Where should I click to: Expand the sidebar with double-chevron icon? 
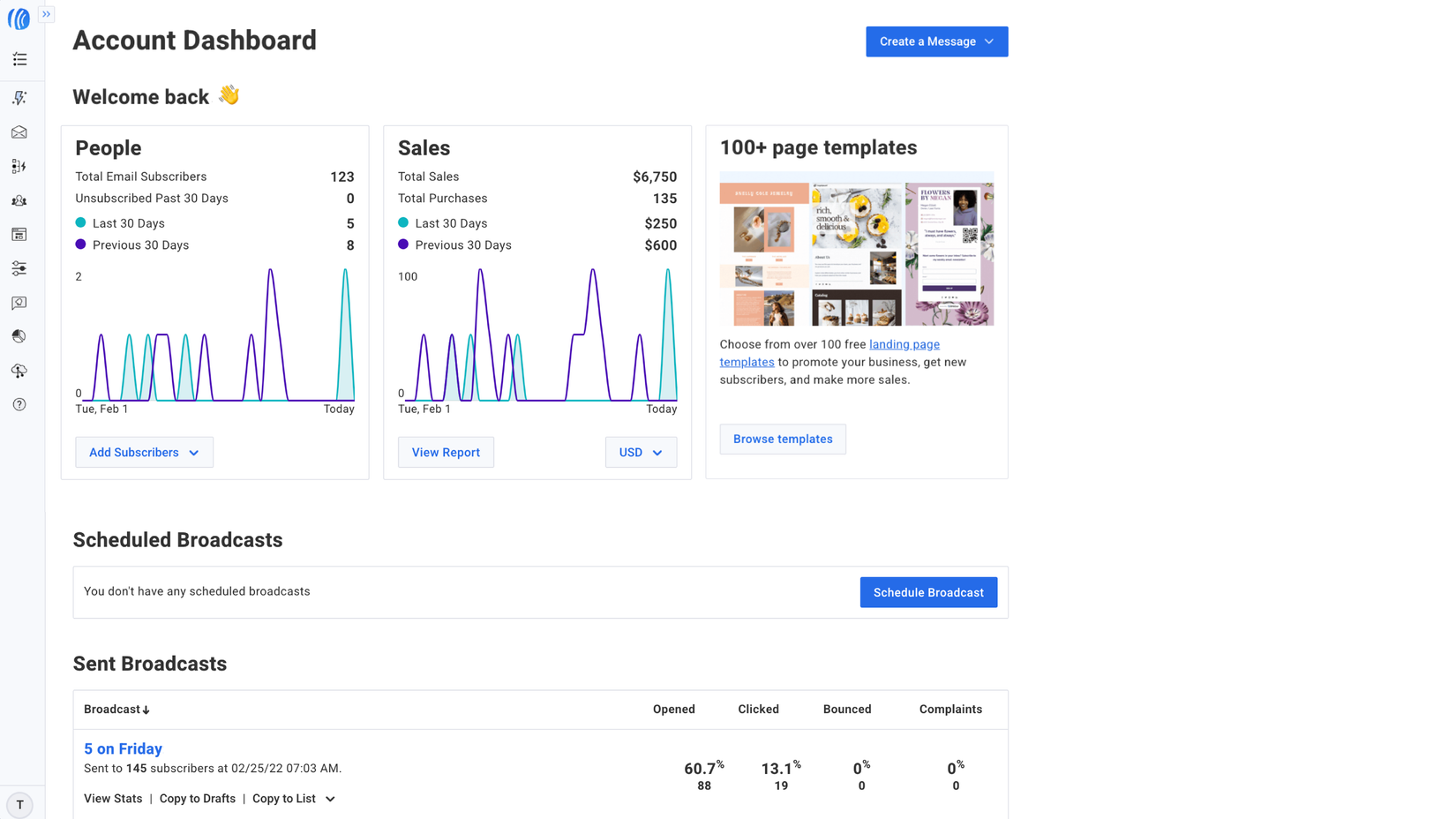(x=47, y=14)
